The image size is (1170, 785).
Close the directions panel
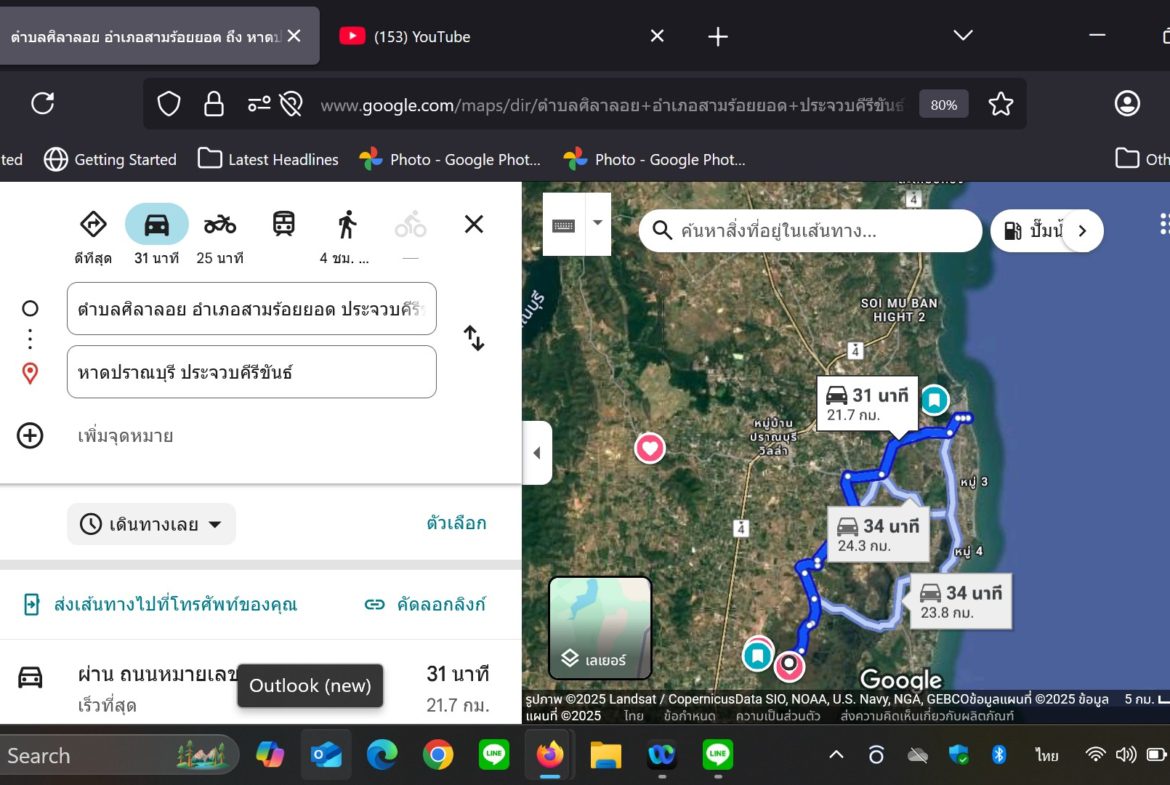pyautogui.click(x=474, y=224)
